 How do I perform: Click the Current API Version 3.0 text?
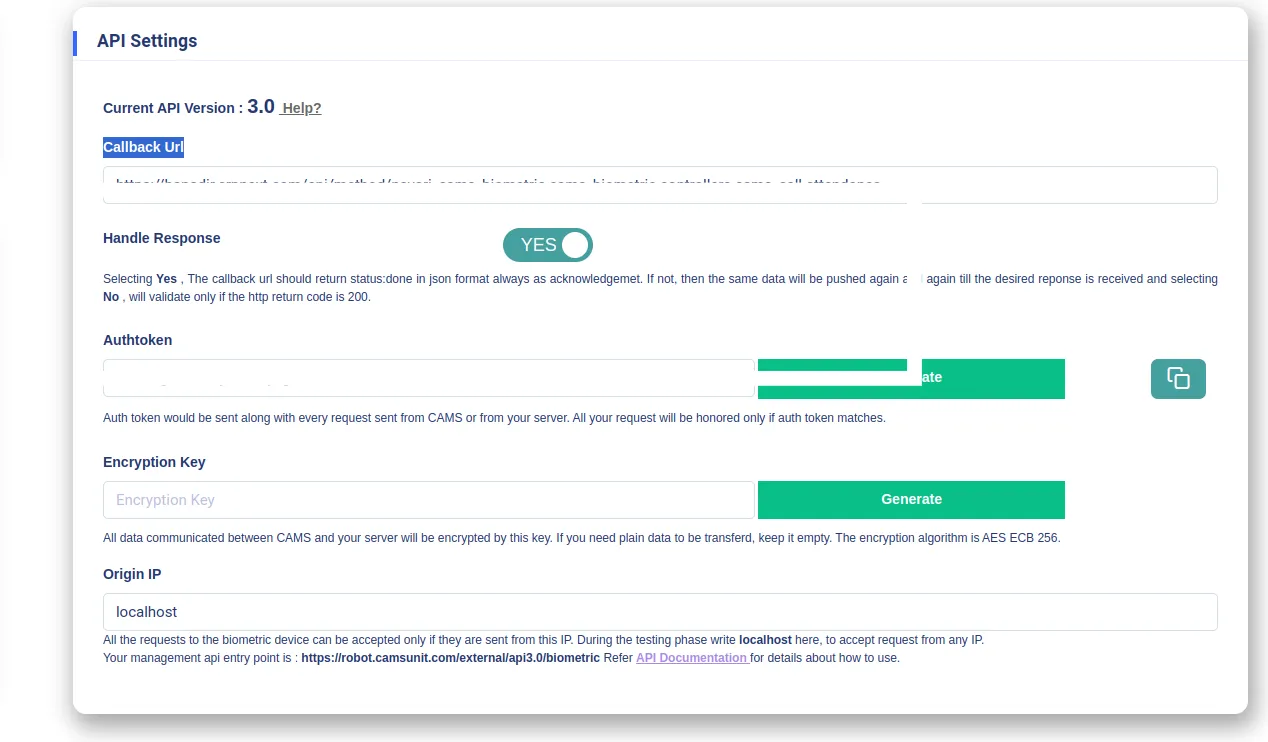pos(189,107)
